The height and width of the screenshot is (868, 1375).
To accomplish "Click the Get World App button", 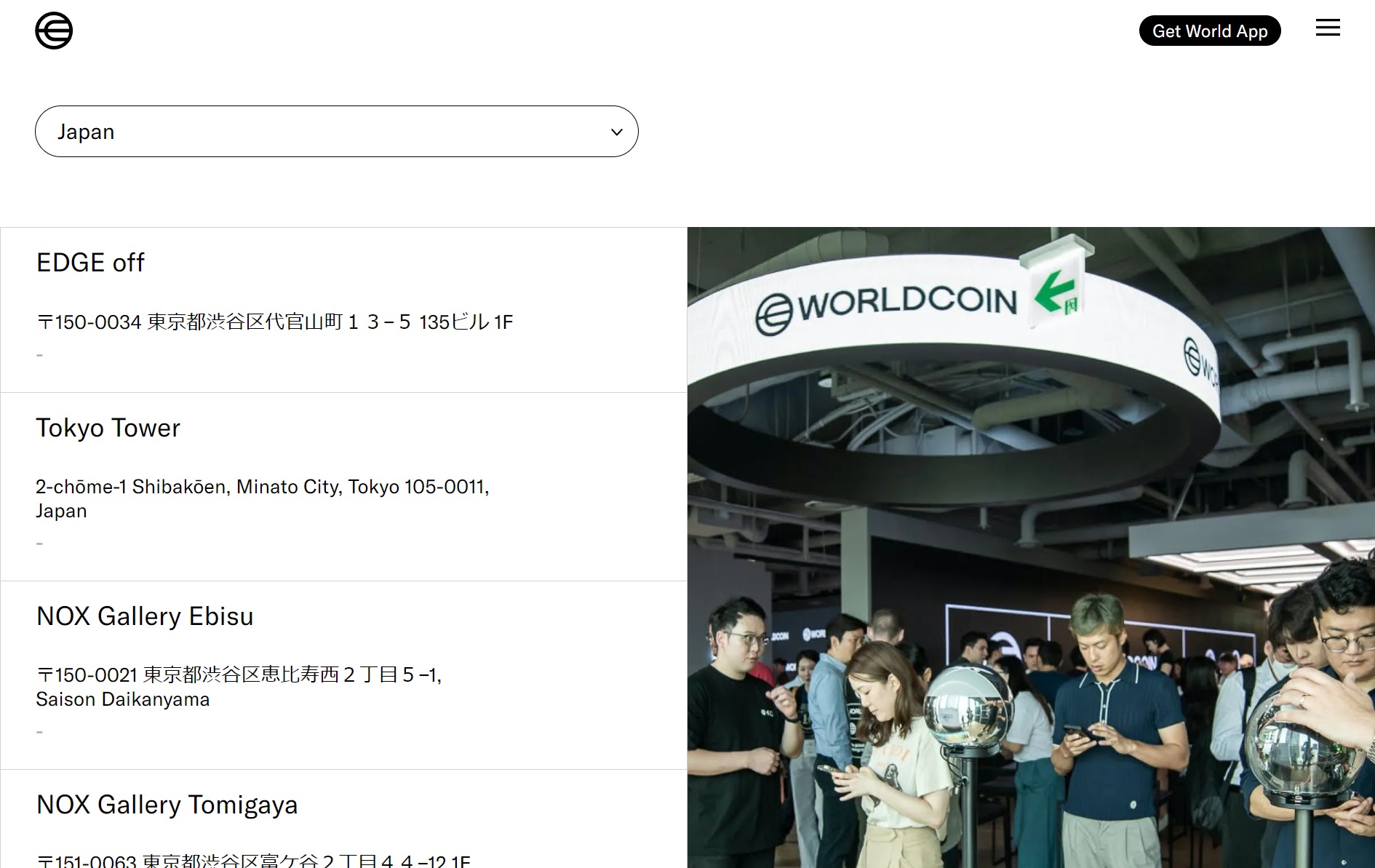I will (1210, 31).
